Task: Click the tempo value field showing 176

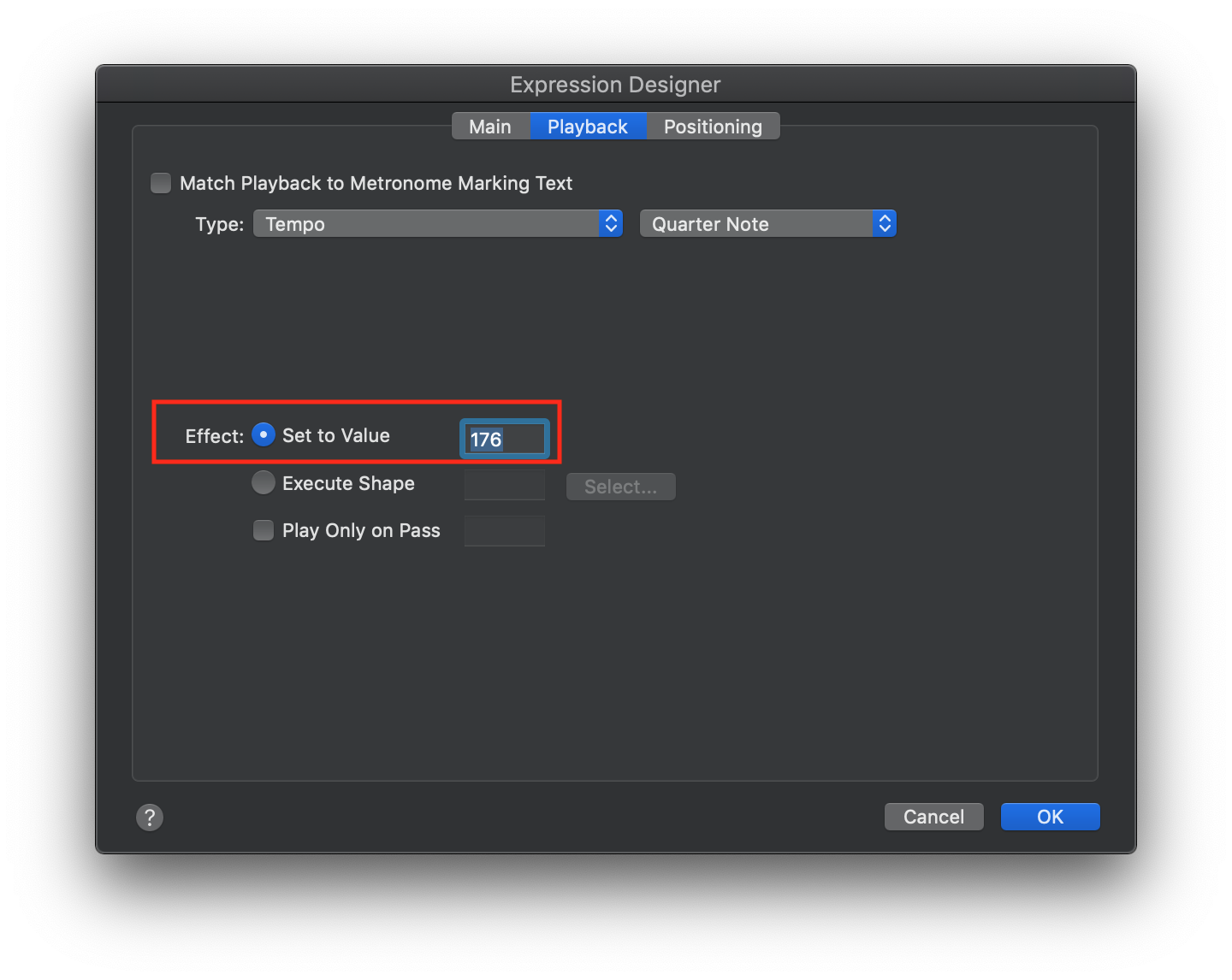Action: click(504, 438)
